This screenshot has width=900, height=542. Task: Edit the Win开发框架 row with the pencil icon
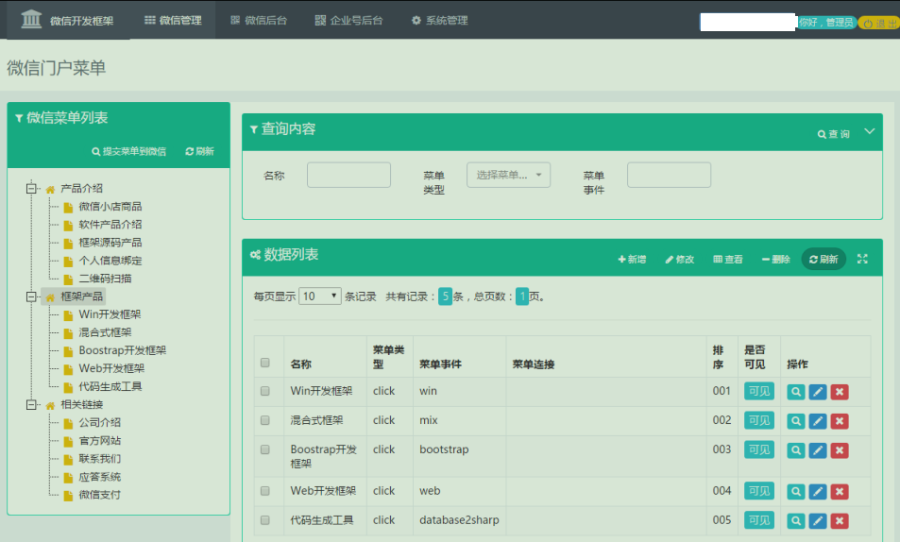817,392
